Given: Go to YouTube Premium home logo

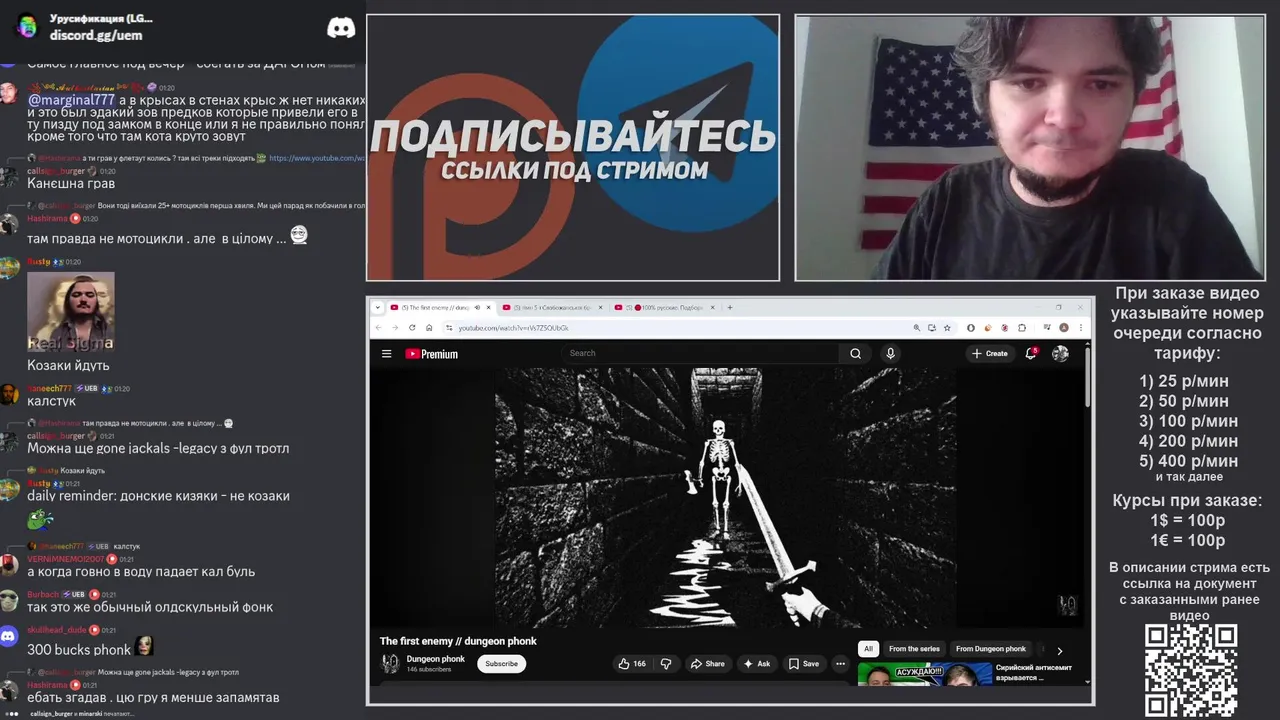Looking at the screenshot, I should (431, 354).
